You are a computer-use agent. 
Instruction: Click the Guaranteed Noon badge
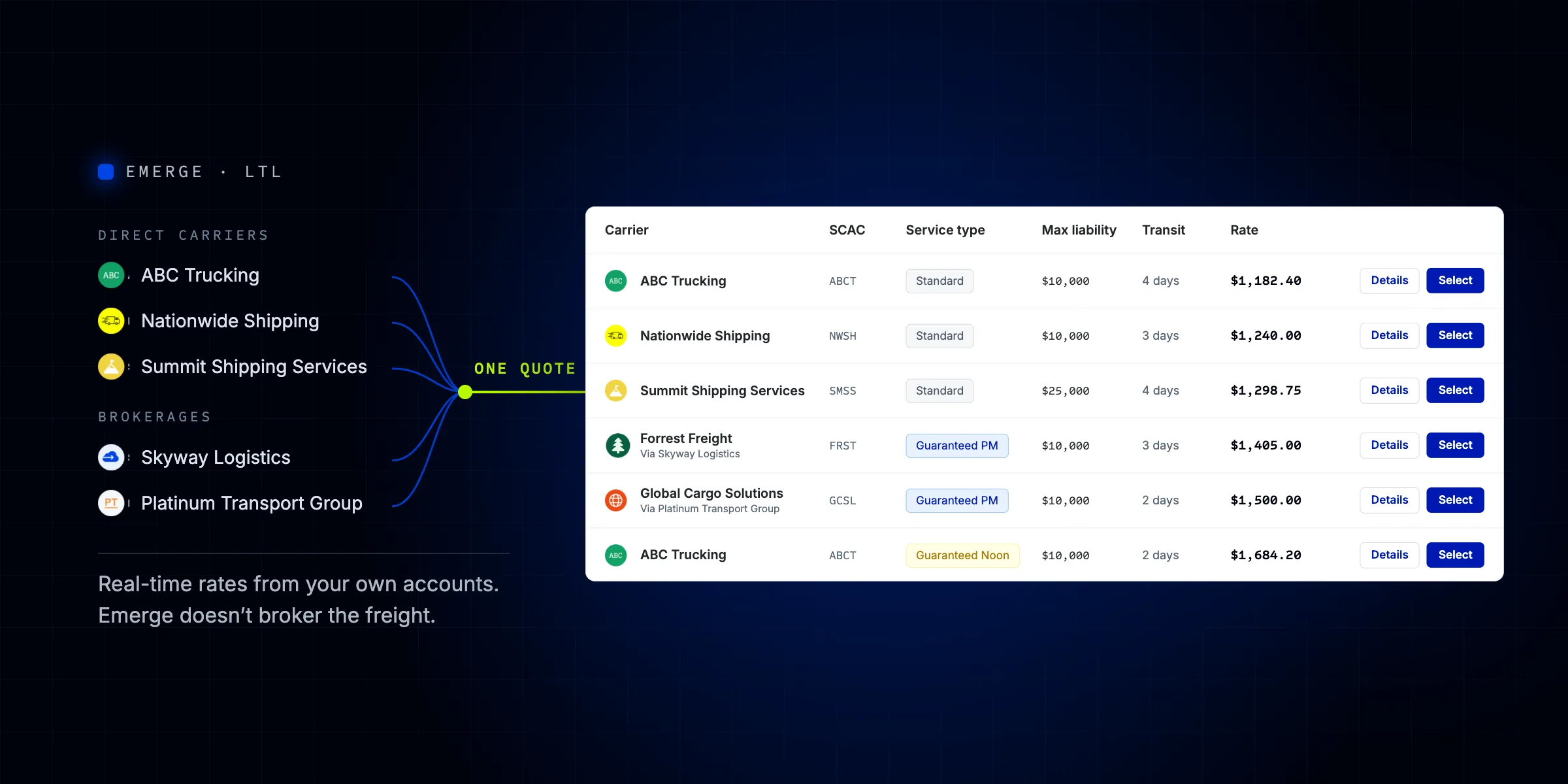click(962, 555)
